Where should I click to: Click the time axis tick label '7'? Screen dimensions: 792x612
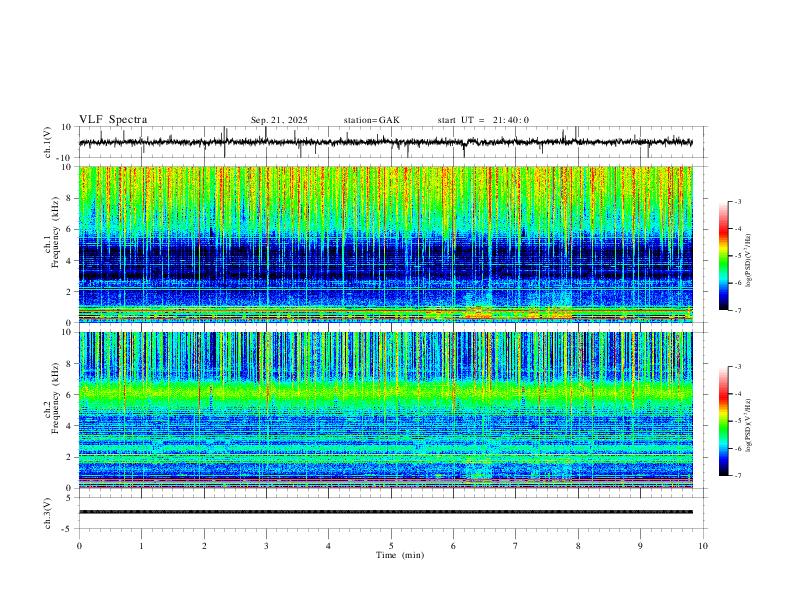516,546
